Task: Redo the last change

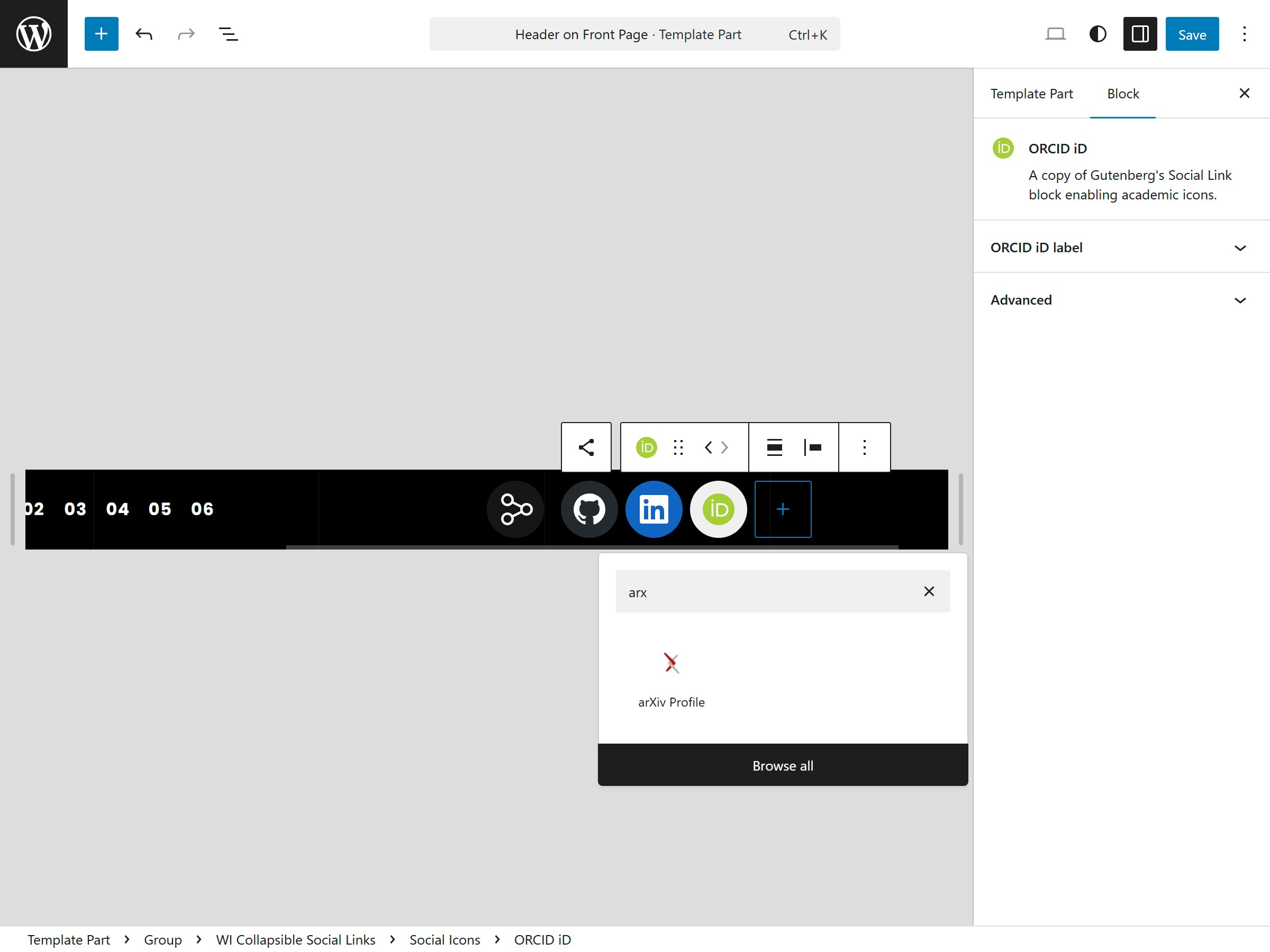Action: point(185,33)
